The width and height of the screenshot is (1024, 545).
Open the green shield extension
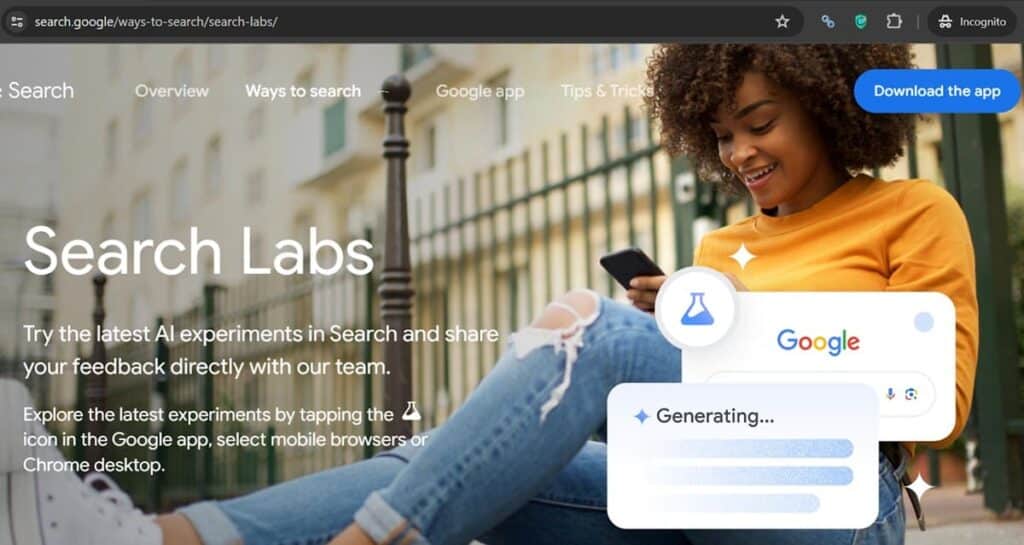coord(861,22)
